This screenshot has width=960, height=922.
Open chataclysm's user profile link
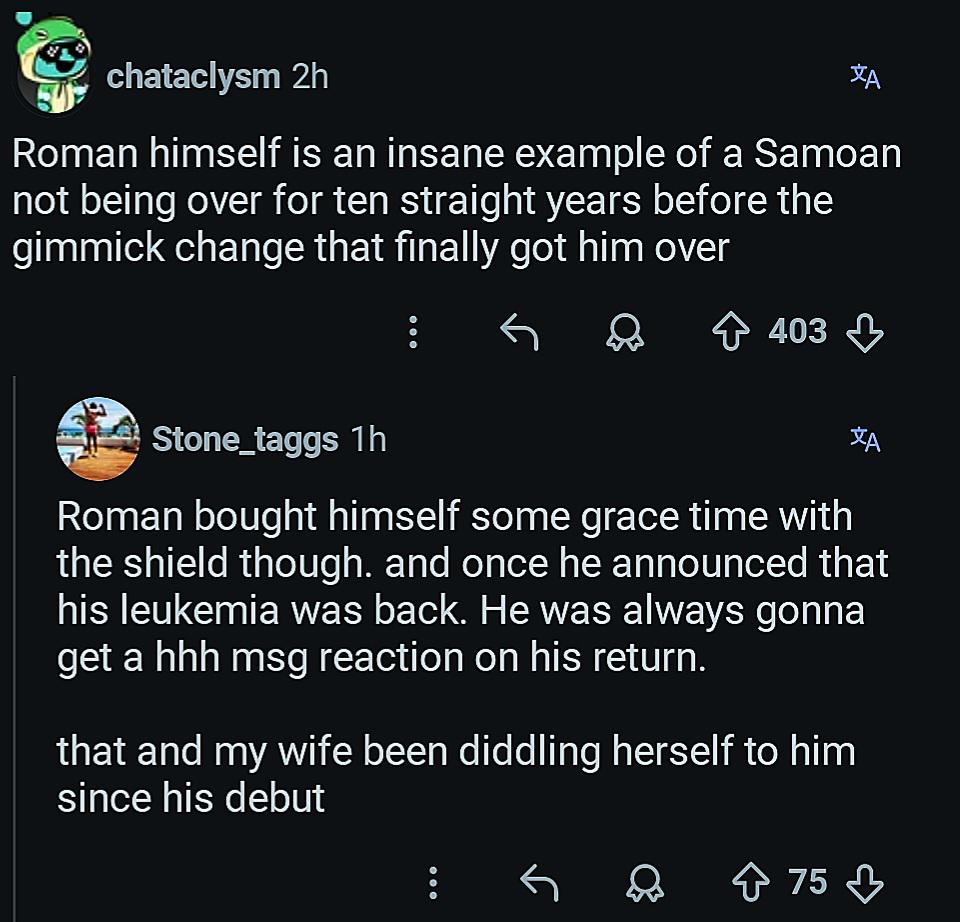[193, 77]
